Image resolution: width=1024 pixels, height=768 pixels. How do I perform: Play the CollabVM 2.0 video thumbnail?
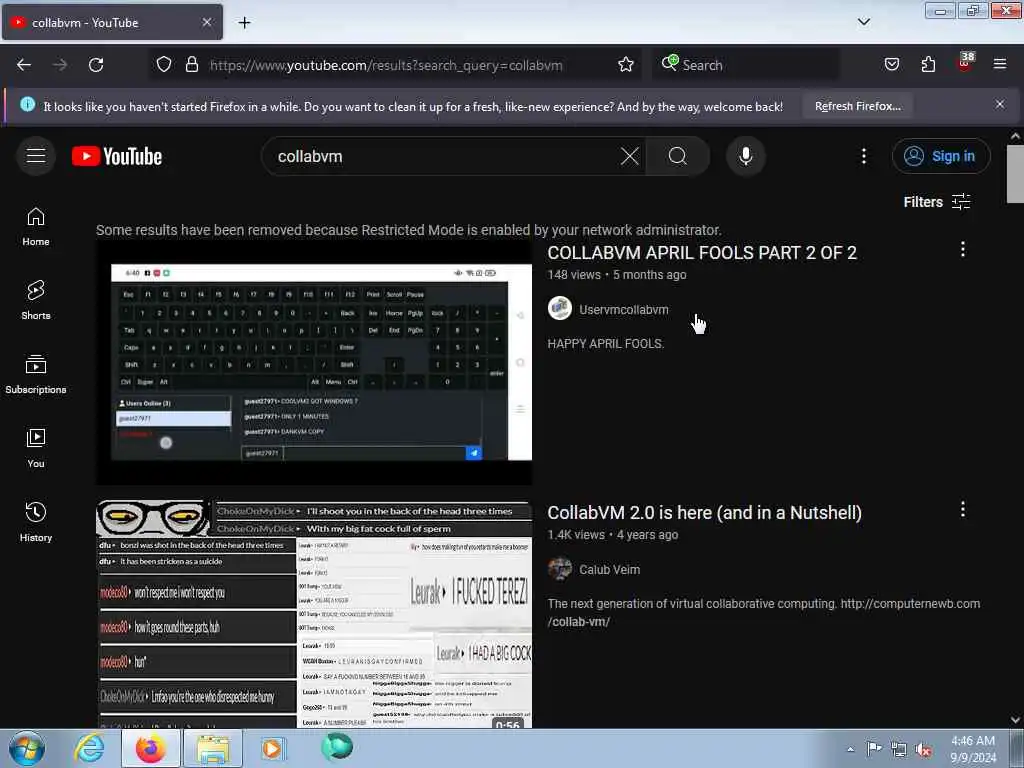[314, 615]
